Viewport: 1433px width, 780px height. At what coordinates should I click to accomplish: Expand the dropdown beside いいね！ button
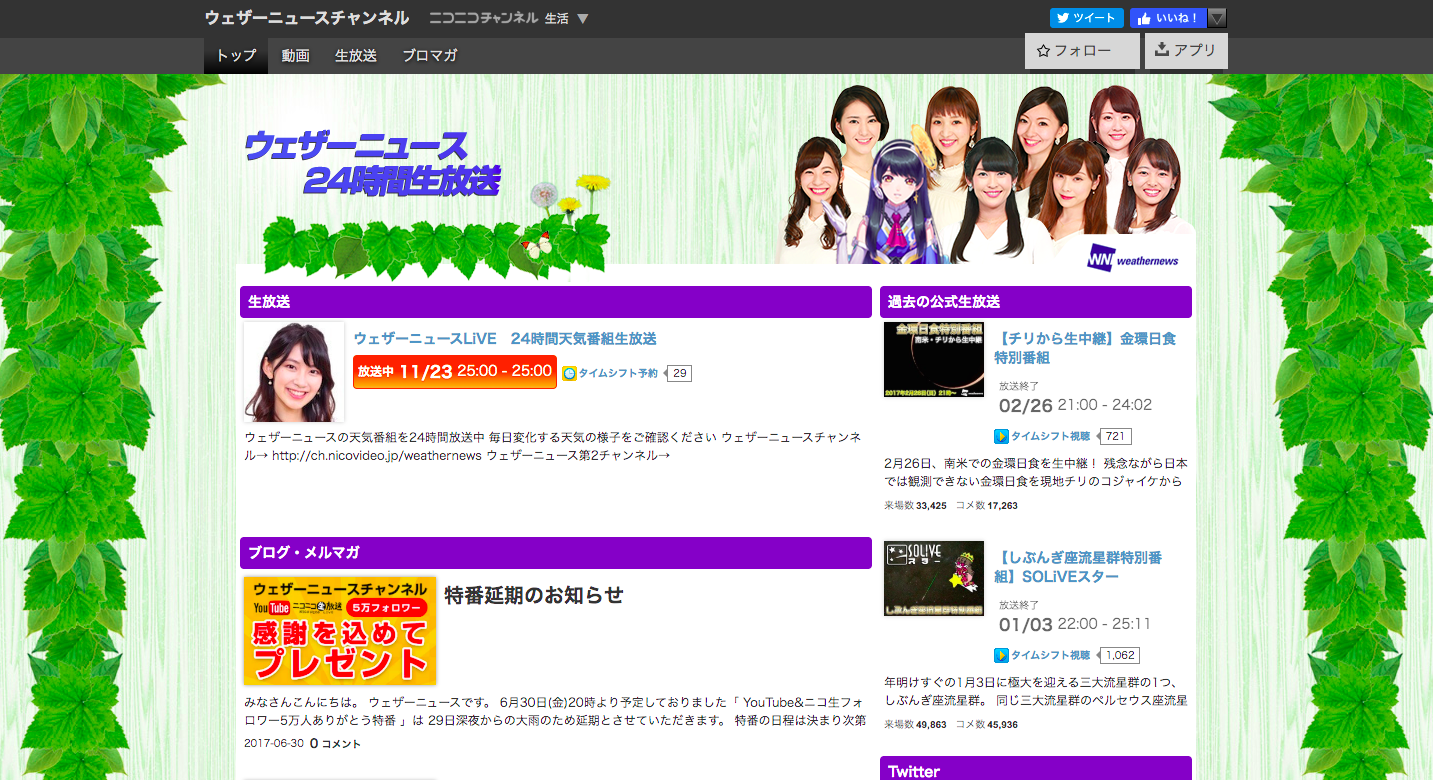pyautogui.click(x=1217, y=18)
